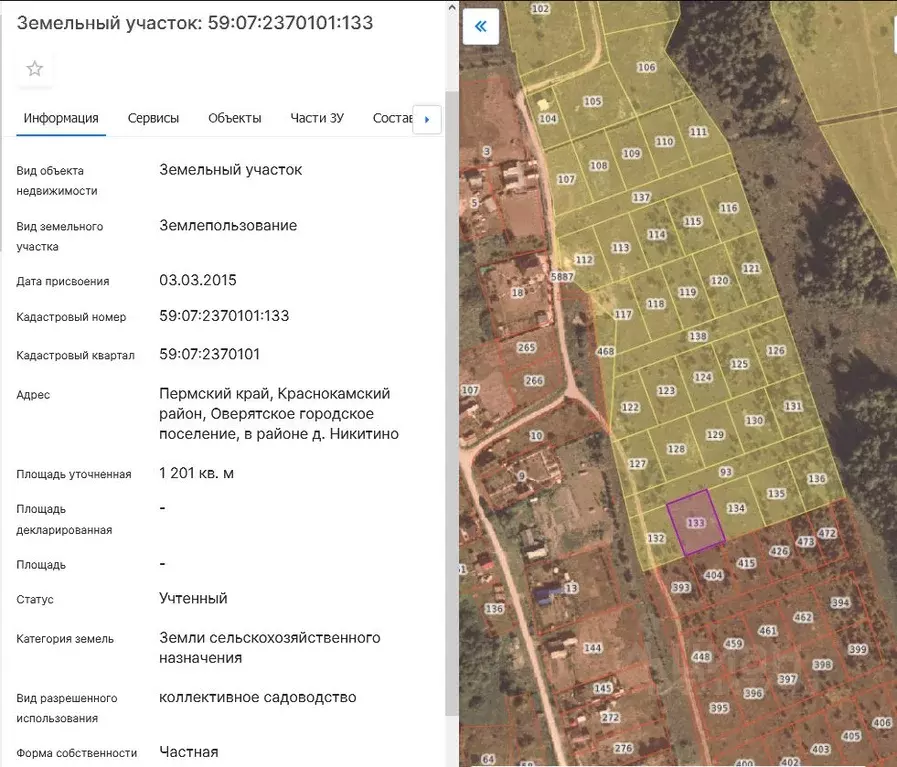Add the parcel to favorites with star icon
897x767 pixels.
coord(35,69)
